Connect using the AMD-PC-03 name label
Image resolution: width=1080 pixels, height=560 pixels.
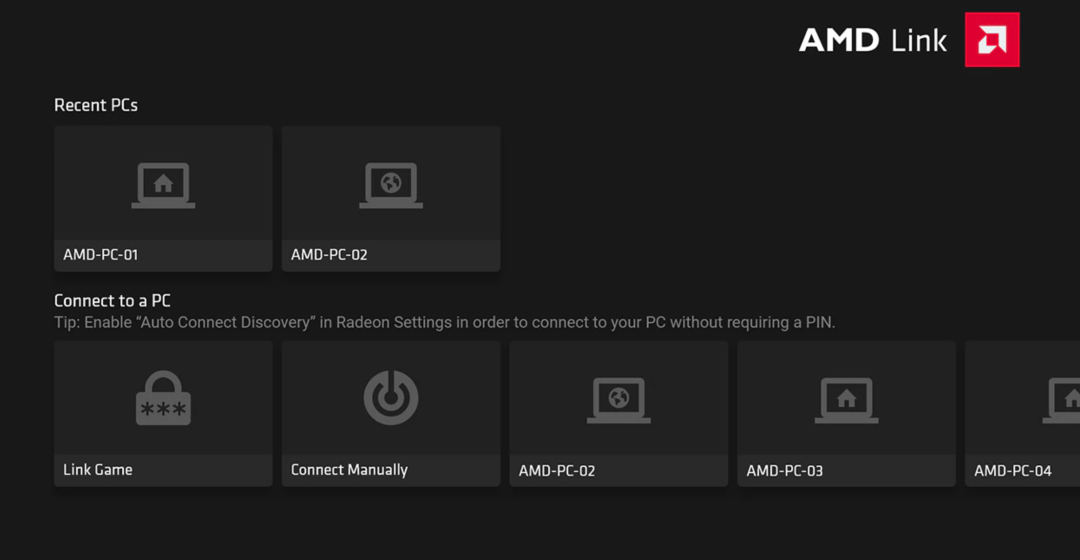pyautogui.click(x=785, y=471)
